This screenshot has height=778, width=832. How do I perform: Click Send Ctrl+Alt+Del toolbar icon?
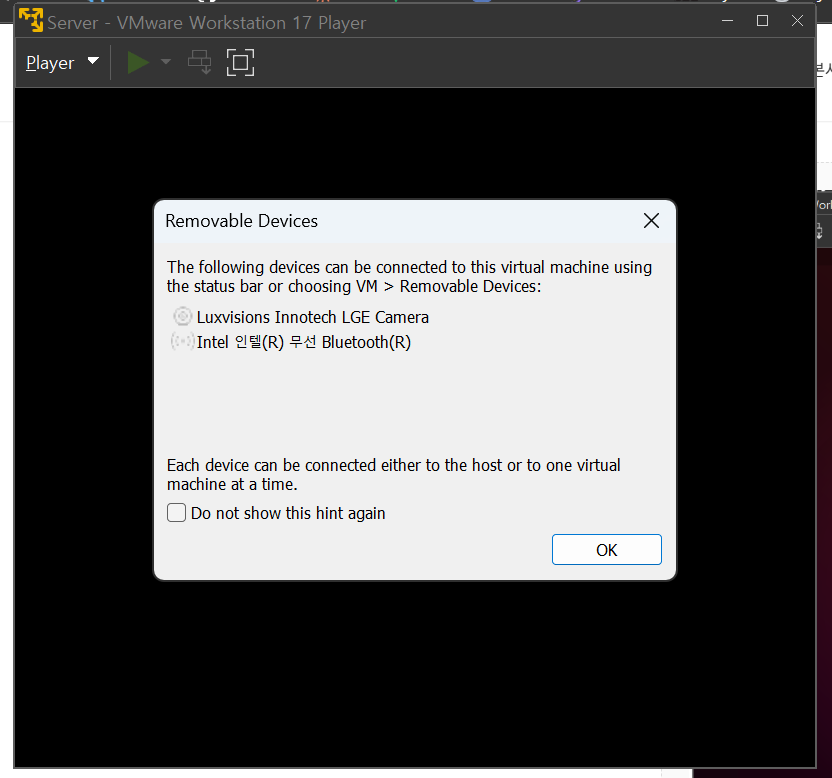pyautogui.click(x=200, y=63)
